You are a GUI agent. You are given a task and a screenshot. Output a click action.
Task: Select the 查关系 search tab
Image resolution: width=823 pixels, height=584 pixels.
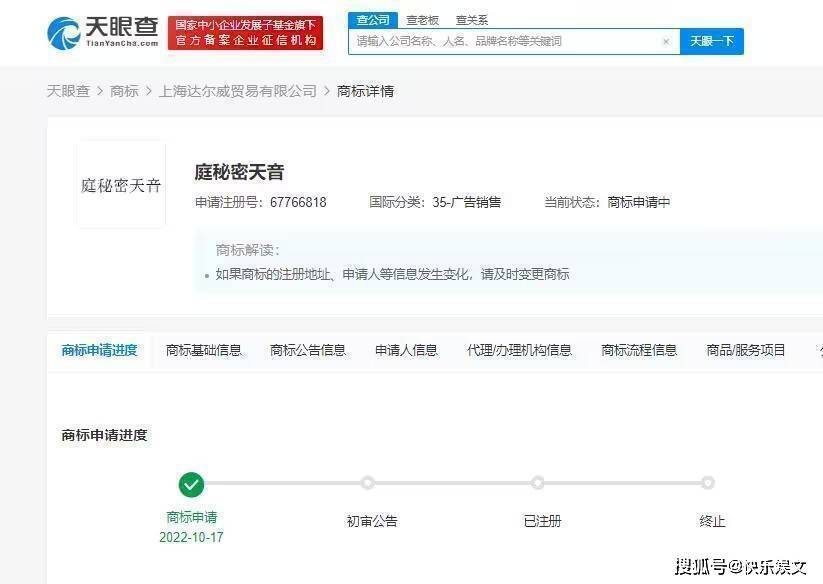coord(472,20)
